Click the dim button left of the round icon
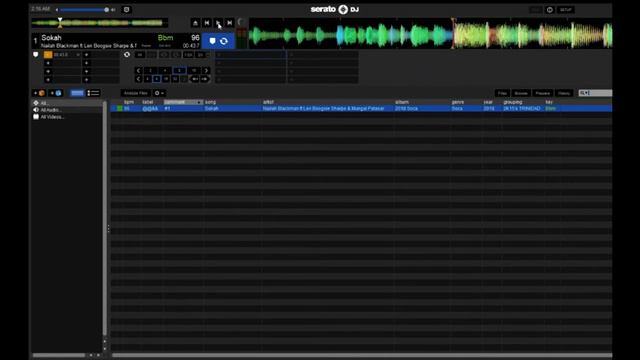Screen dimensions: 640x360 click(x=536, y=9)
